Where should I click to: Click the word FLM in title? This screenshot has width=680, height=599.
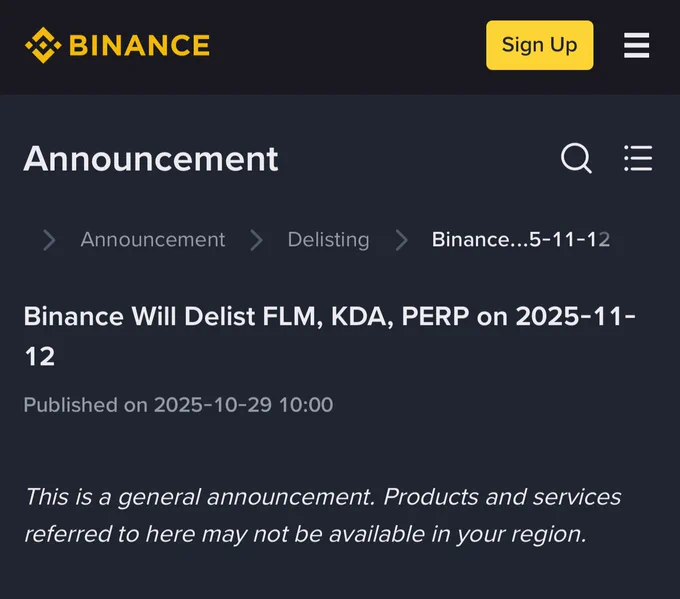pos(293,317)
